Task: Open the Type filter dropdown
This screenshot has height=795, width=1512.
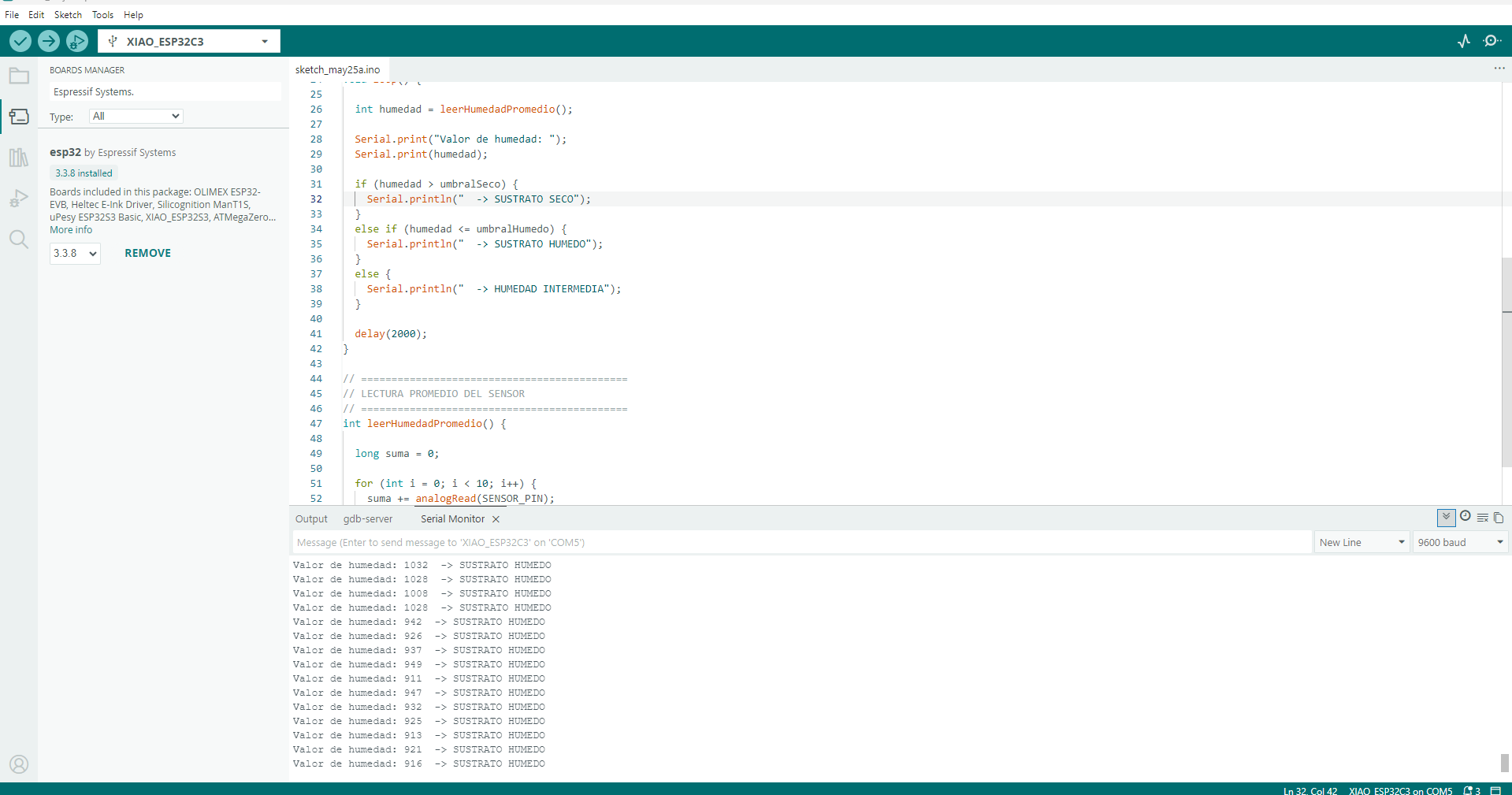Action: (136, 116)
